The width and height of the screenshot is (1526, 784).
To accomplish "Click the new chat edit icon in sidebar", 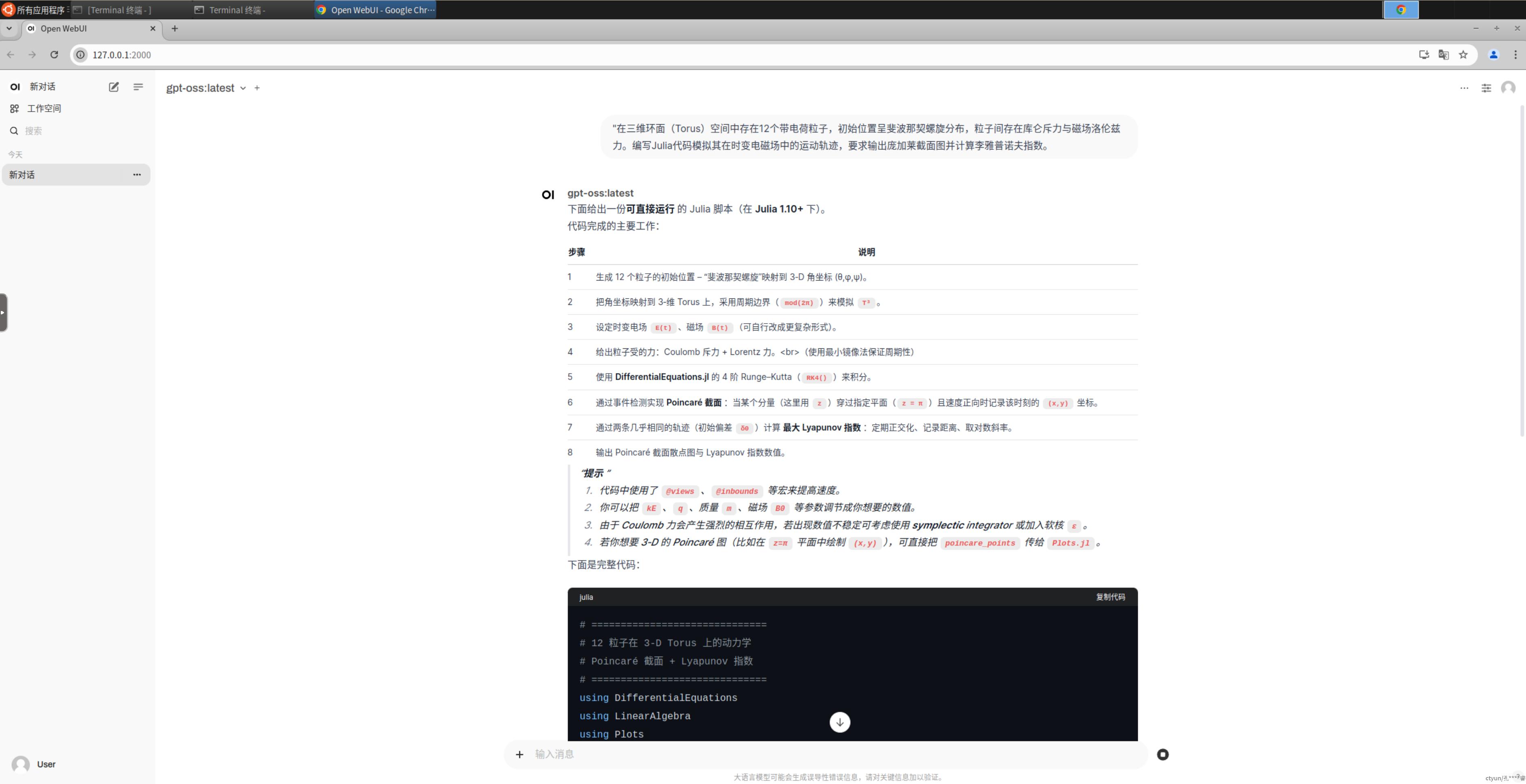I will pyautogui.click(x=114, y=87).
